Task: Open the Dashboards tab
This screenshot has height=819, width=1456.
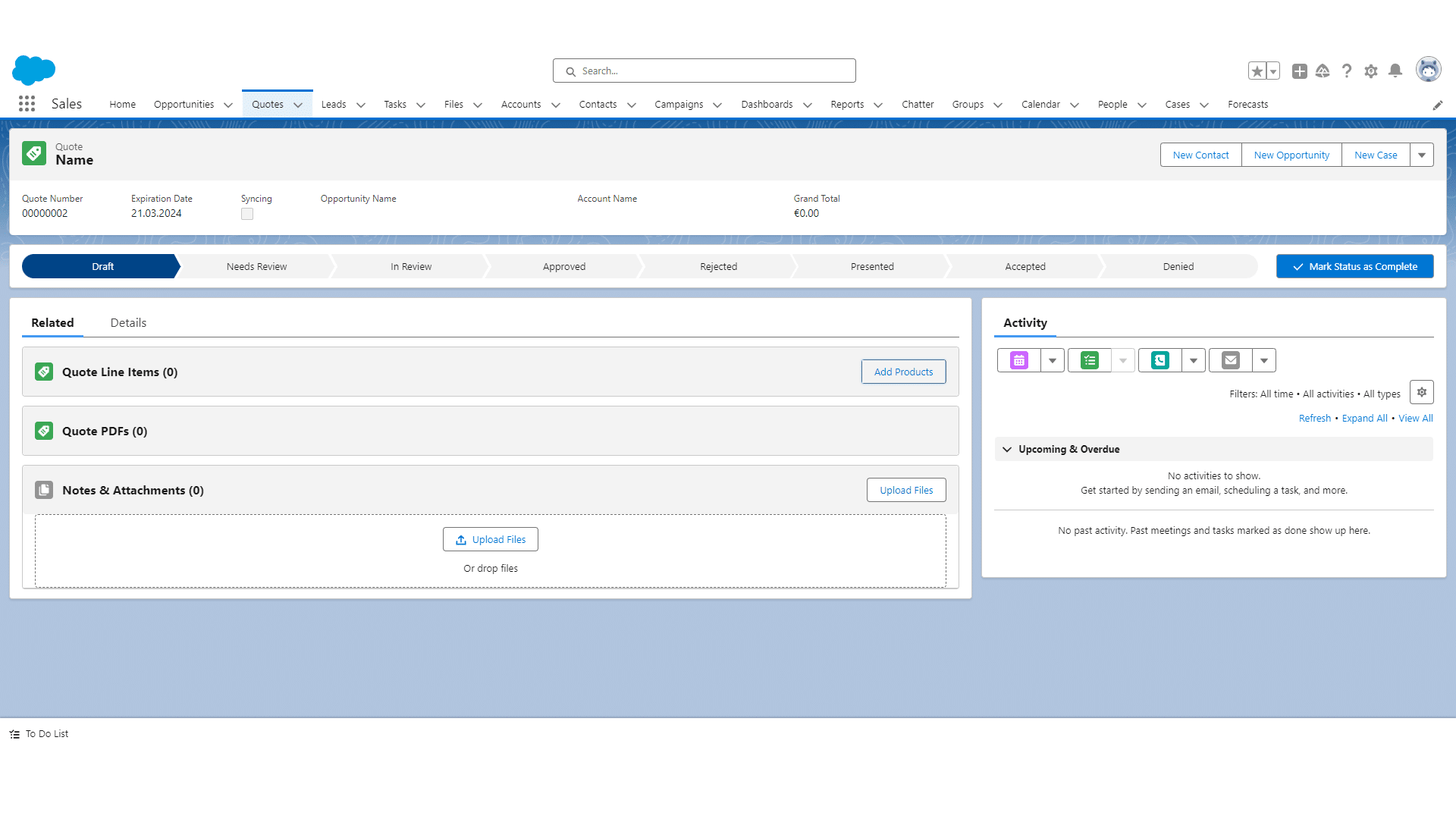Action: point(767,104)
